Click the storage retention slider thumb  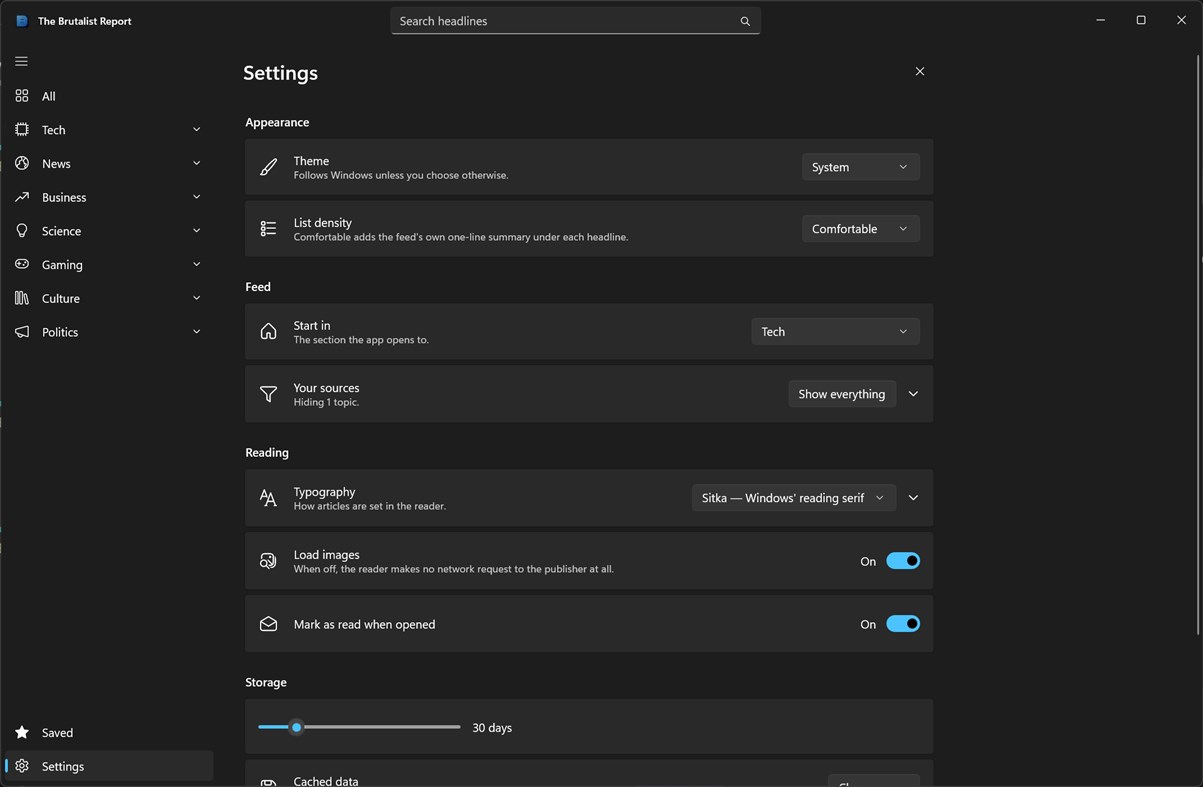coord(296,727)
